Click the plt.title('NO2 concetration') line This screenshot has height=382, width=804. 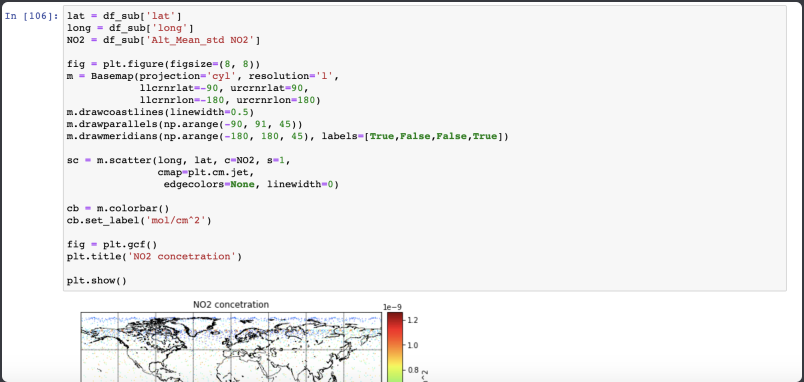[154, 256]
